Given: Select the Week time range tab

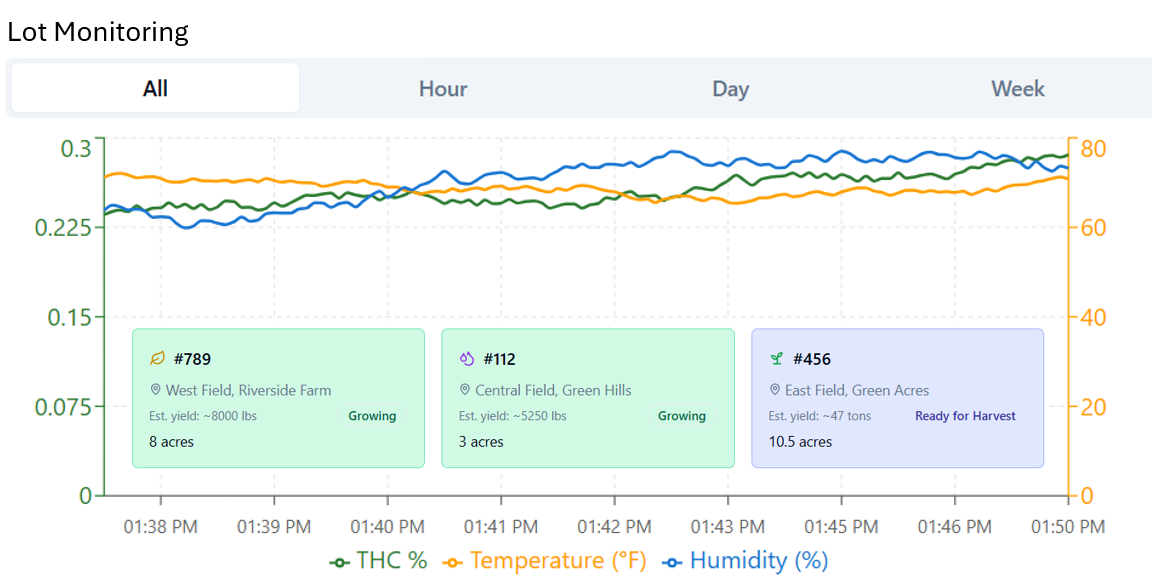Looking at the screenshot, I should pyautogui.click(x=1018, y=88).
